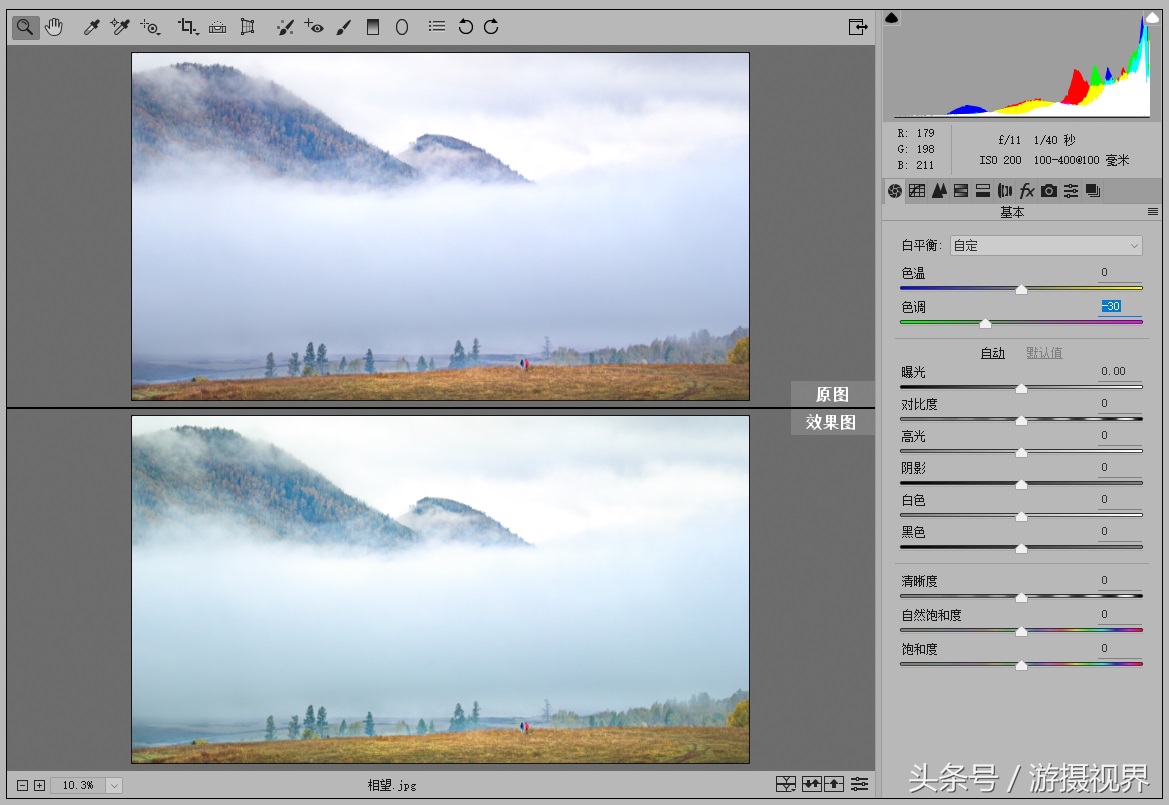Open the Effects fx panel
The image size is (1169, 805).
click(1027, 190)
